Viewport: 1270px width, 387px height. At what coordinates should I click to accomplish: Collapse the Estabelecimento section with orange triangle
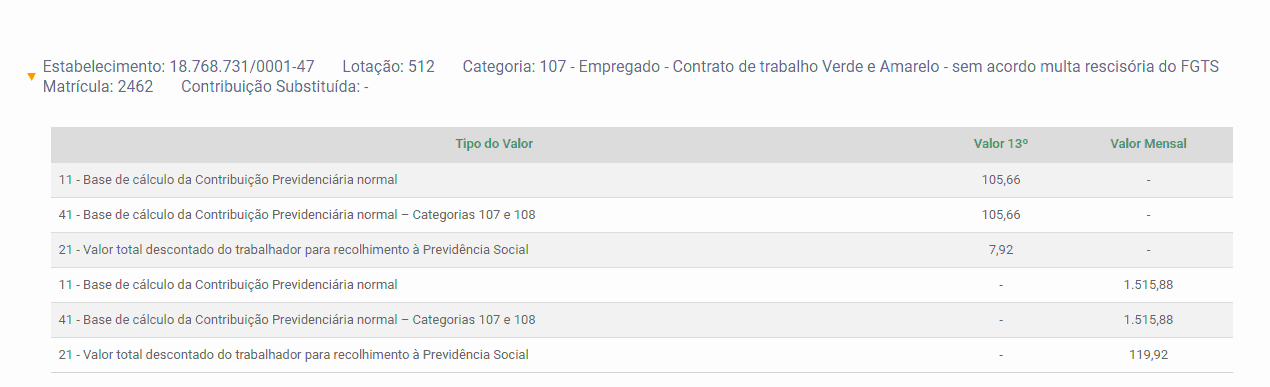32,77
